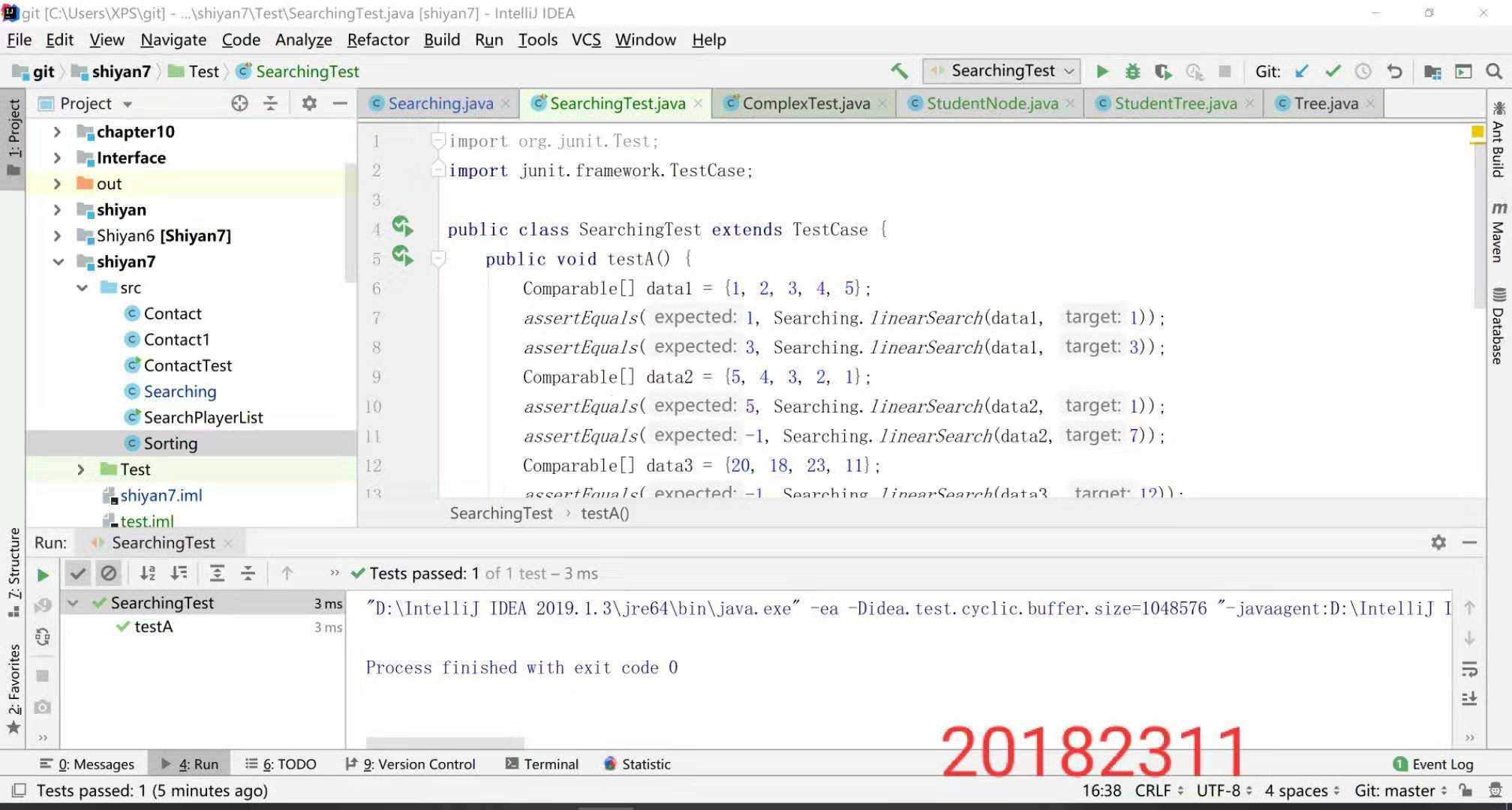The width and height of the screenshot is (1512, 810).
Task: Select testA in the test results
Action: point(153,627)
